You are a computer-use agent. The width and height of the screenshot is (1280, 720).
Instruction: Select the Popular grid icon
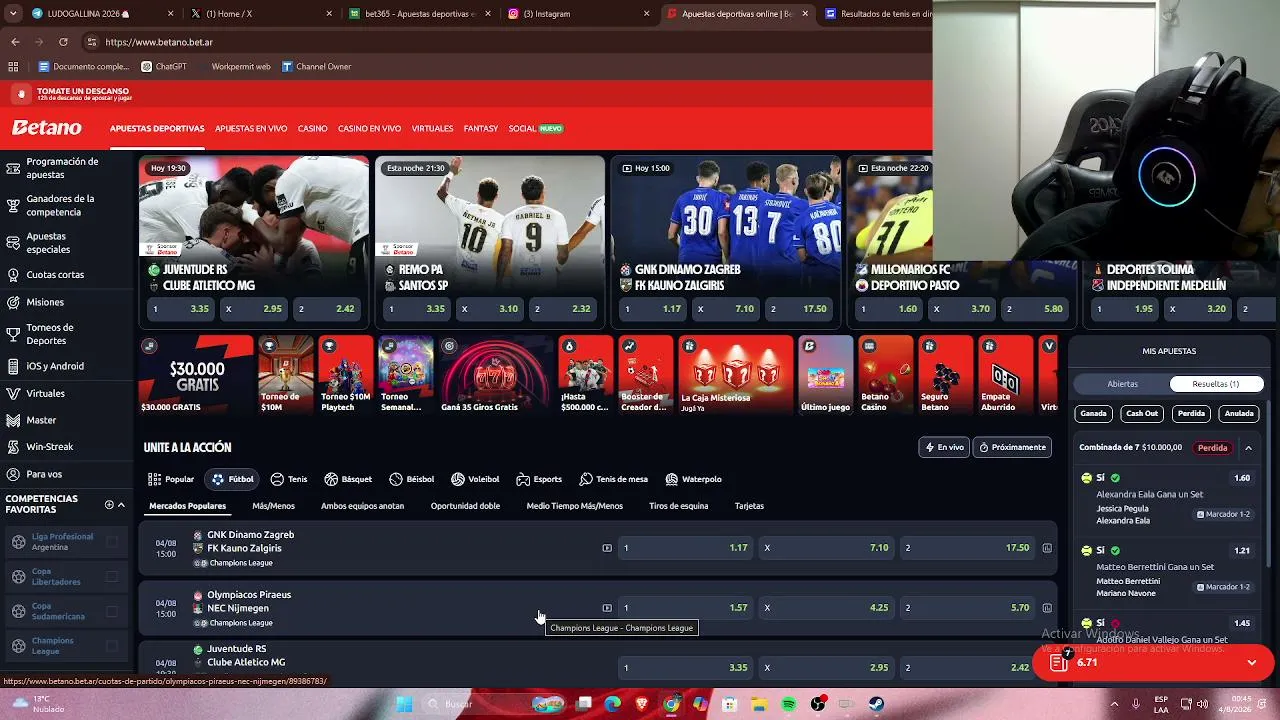(154, 479)
